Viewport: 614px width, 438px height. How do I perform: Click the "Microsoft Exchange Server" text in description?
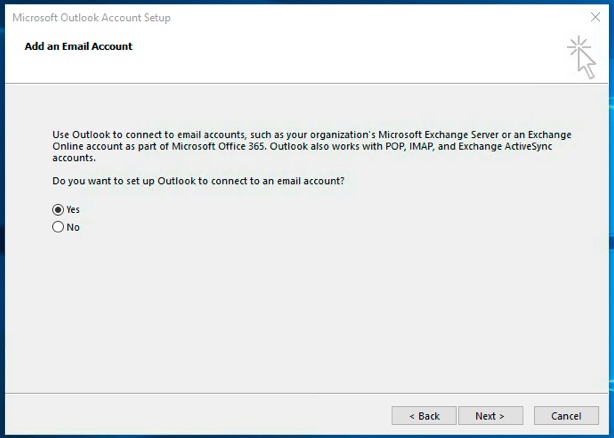pyautogui.click(x=439, y=135)
